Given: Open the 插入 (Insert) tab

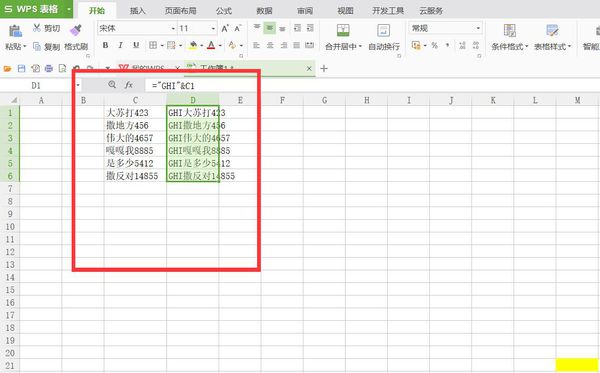Looking at the screenshot, I should [x=137, y=10].
